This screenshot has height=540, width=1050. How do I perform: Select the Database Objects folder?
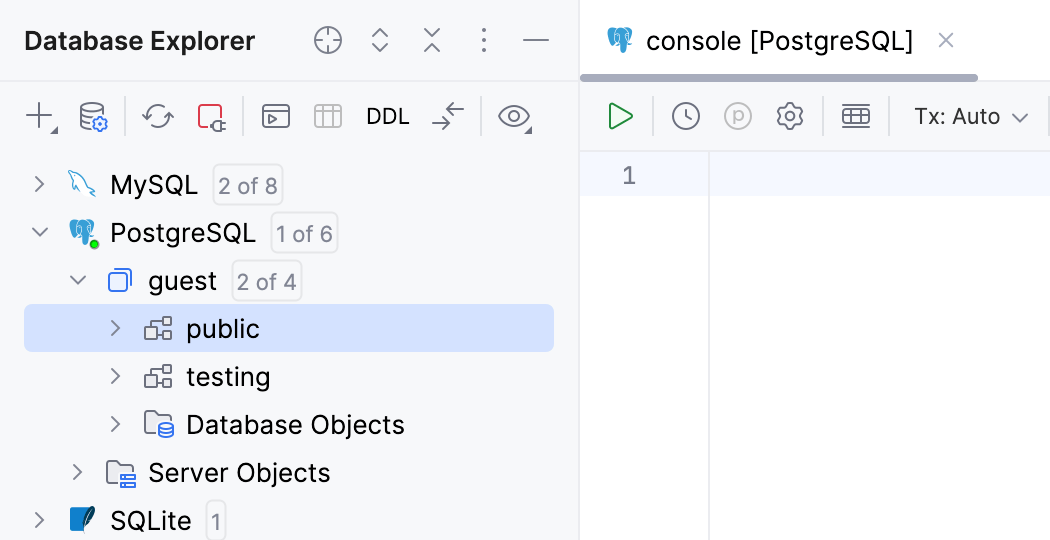294,424
